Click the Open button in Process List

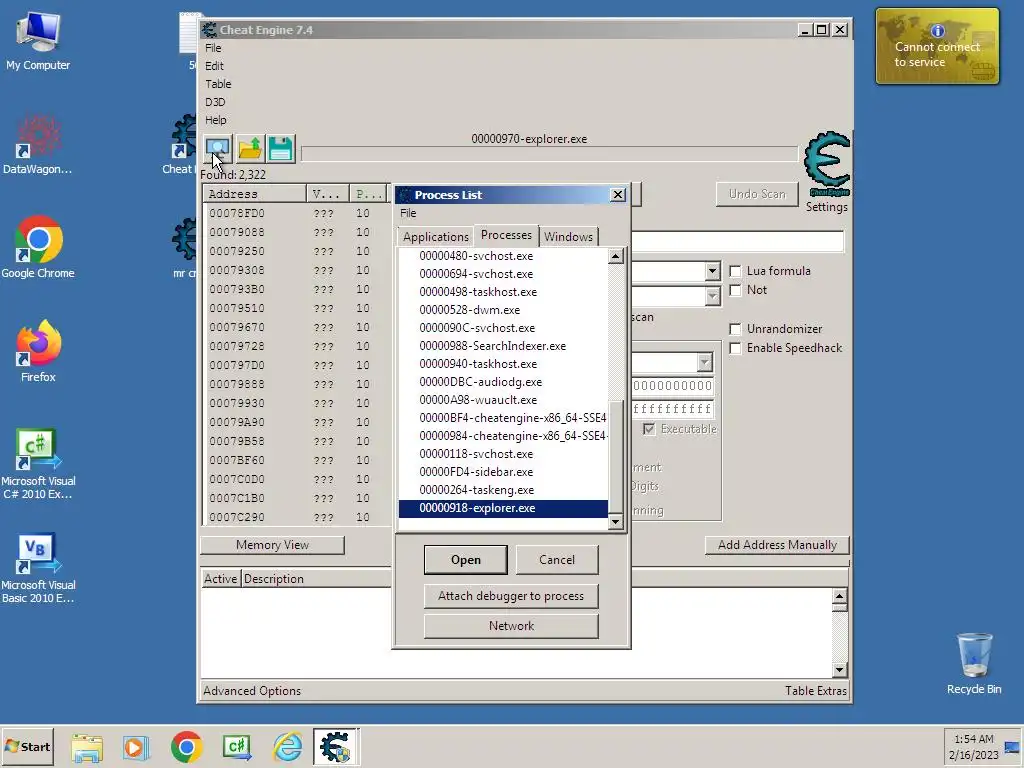click(x=466, y=560)
